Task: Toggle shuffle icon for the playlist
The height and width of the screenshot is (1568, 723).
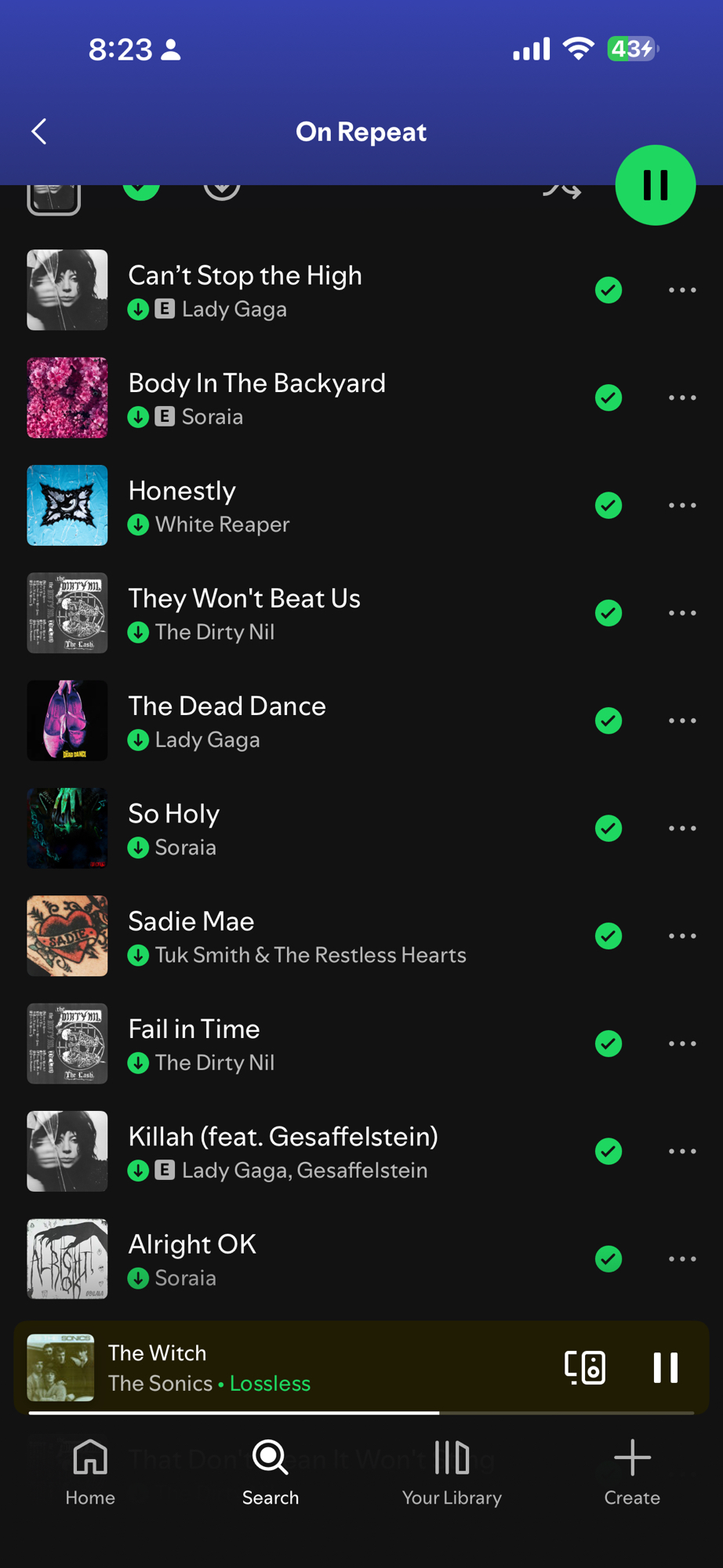Action: click(x=562, y=188)
